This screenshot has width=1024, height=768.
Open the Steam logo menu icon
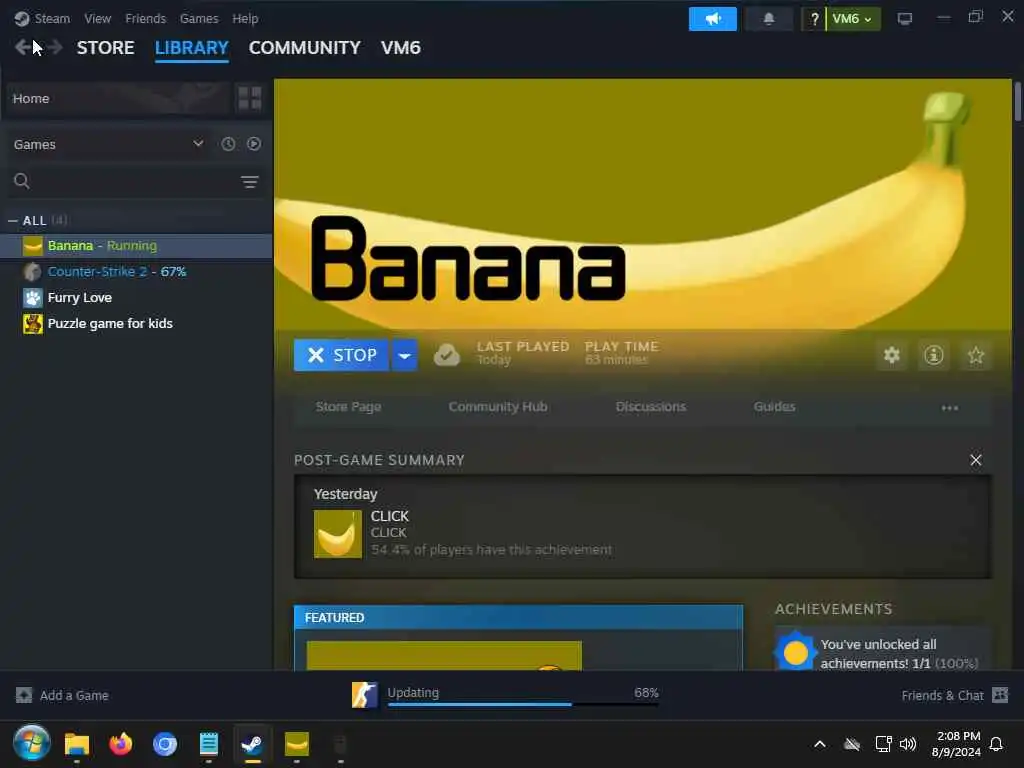coord(22,18)
